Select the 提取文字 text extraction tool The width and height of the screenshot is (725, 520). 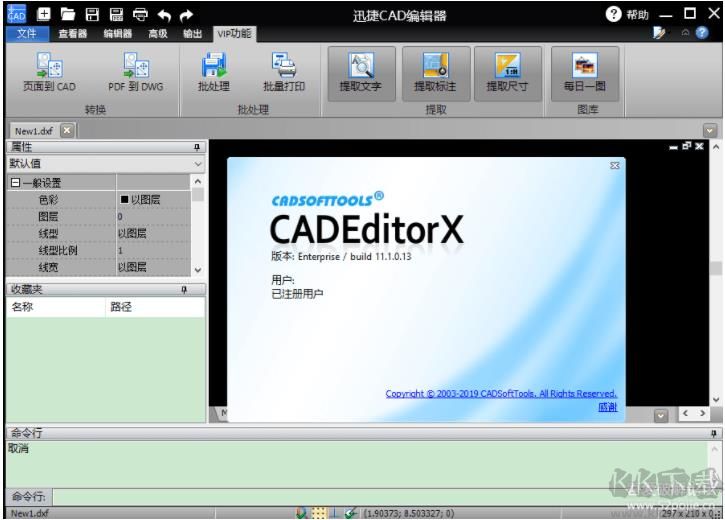coord(360,72)
